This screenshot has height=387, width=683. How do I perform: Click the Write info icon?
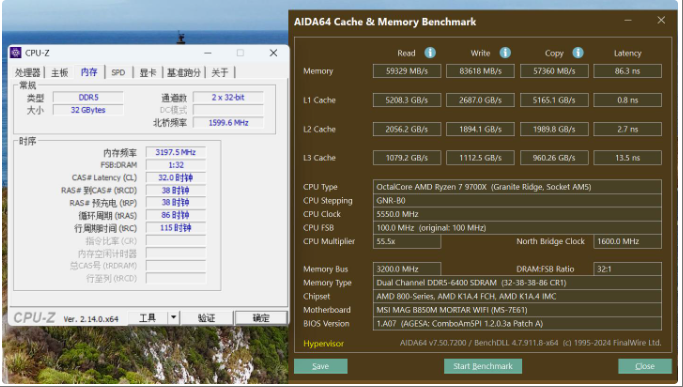pos(505,53)
